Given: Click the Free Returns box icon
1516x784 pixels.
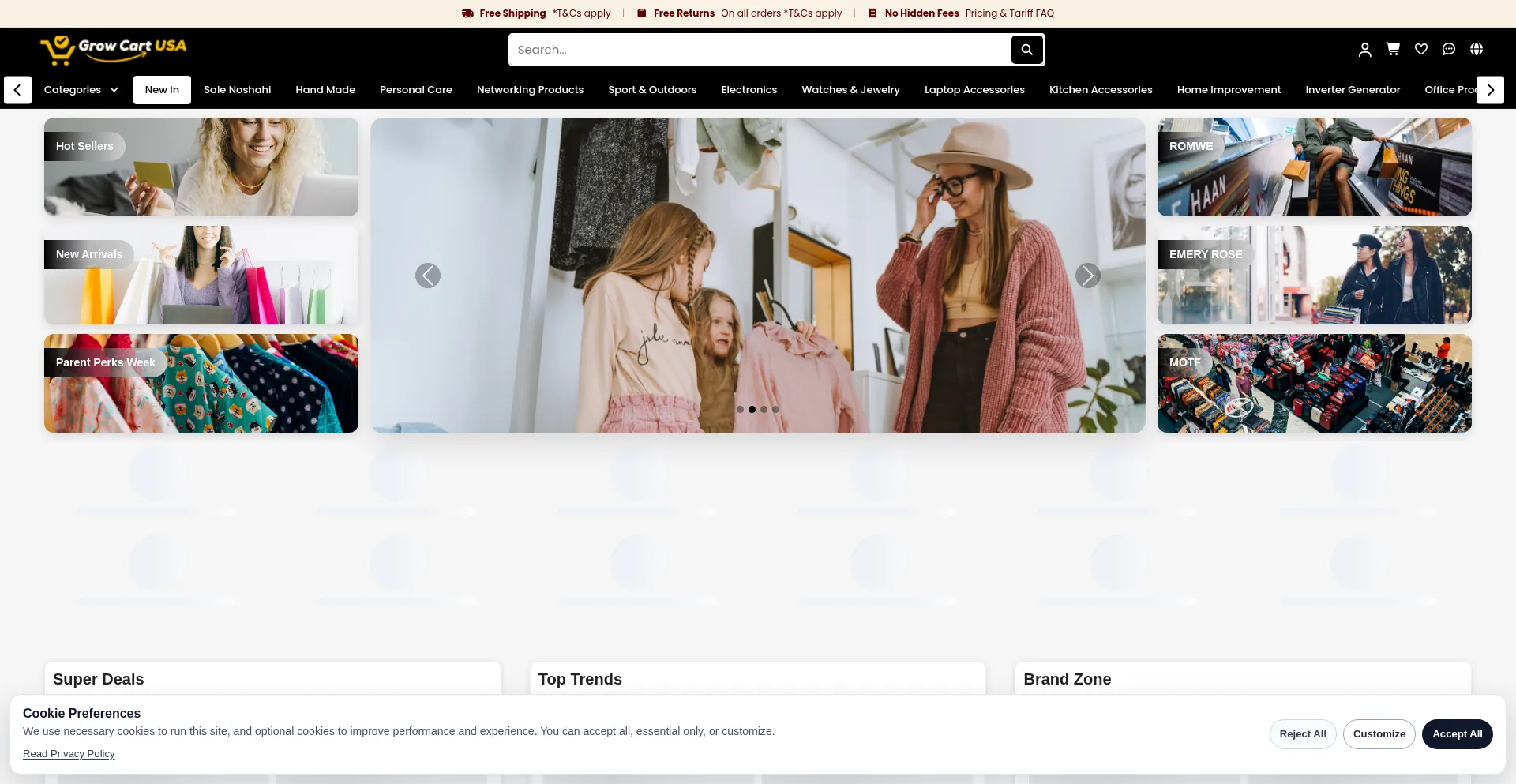Looking at the screenshot, I should tap(642, 13).
